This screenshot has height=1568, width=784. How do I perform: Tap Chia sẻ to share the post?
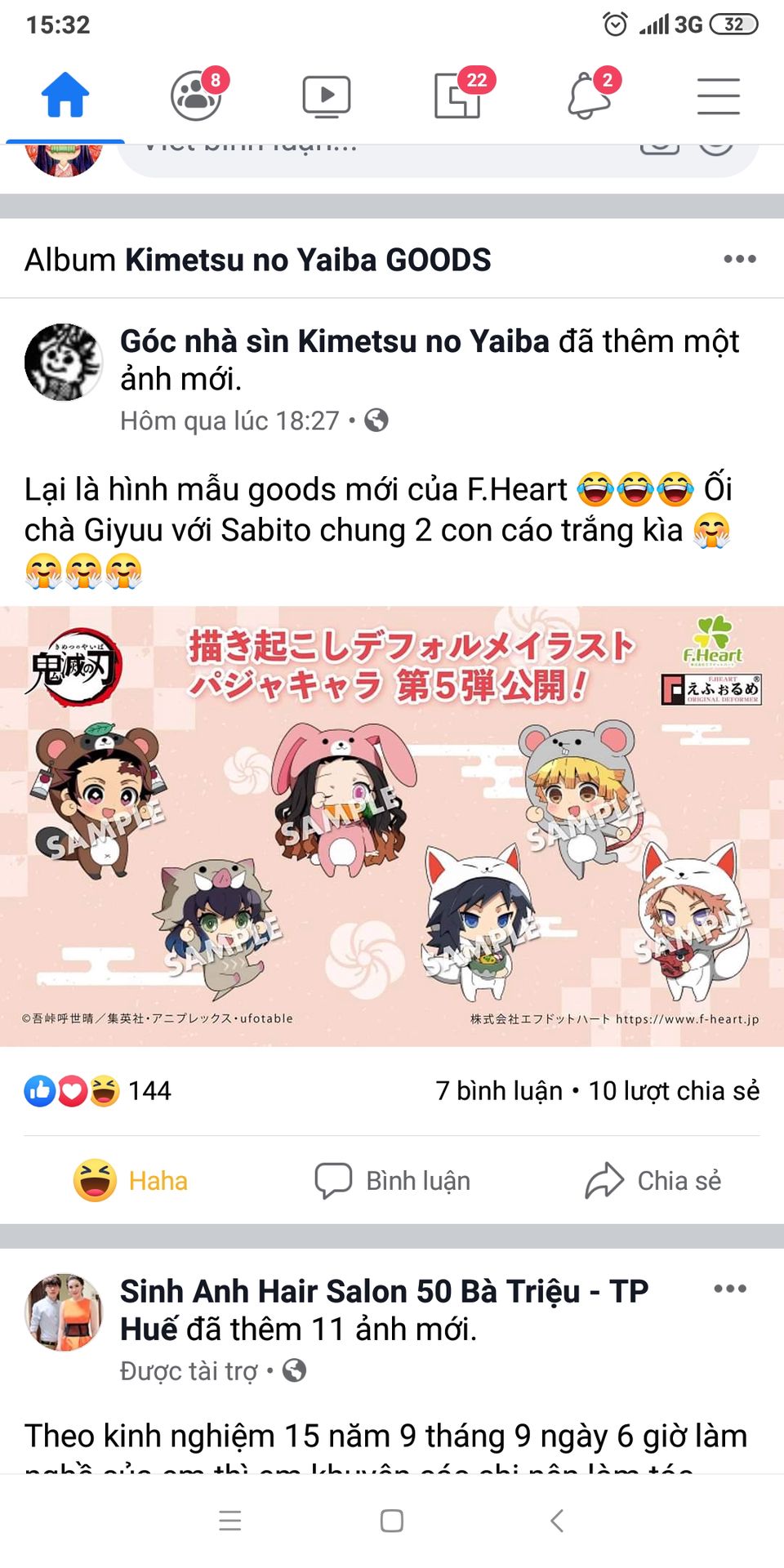pyautogui.click(x=653, y=1181)
